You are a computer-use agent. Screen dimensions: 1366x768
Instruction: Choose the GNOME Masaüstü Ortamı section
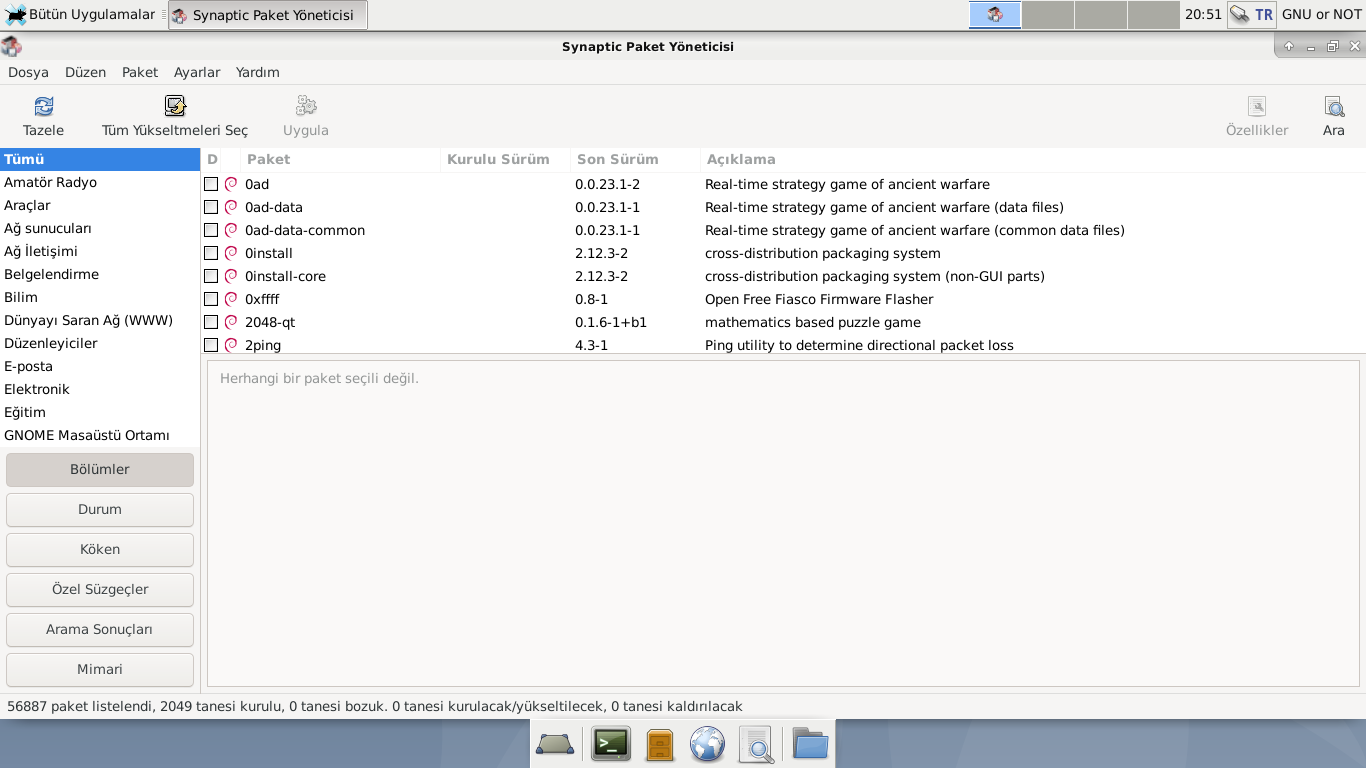100,435
